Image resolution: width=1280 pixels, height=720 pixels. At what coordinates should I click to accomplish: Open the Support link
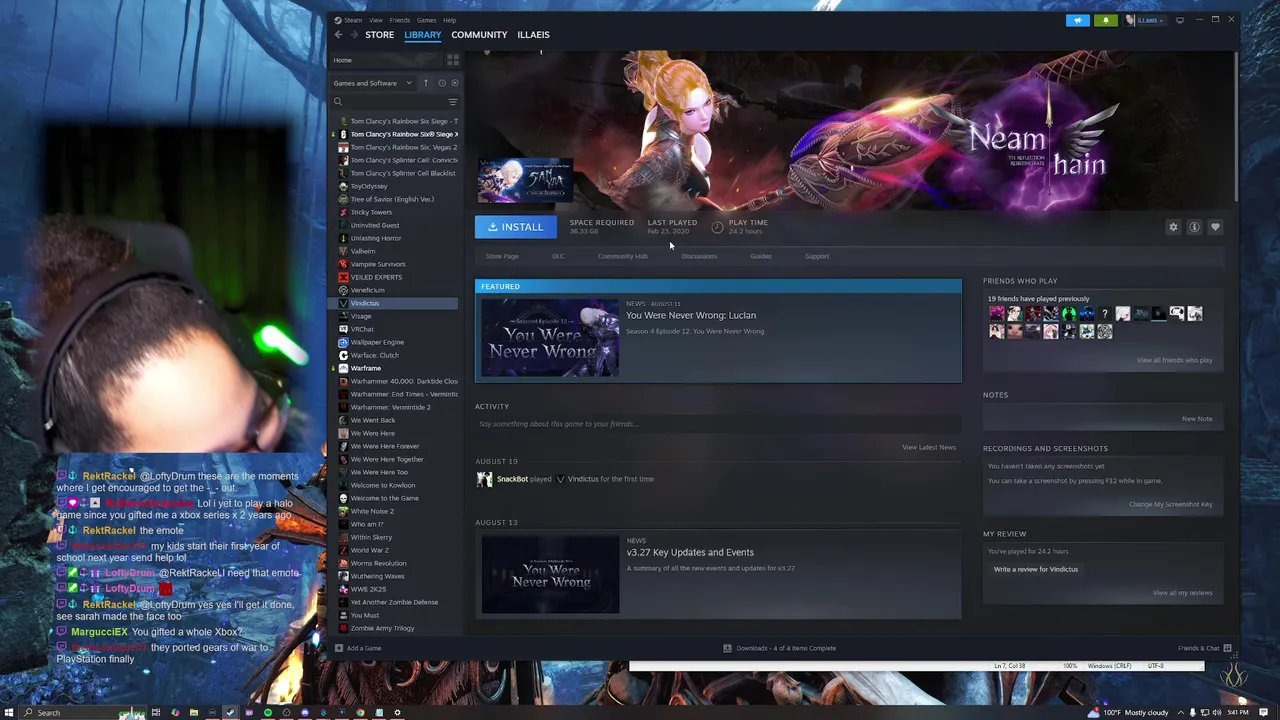coord(817,256)
